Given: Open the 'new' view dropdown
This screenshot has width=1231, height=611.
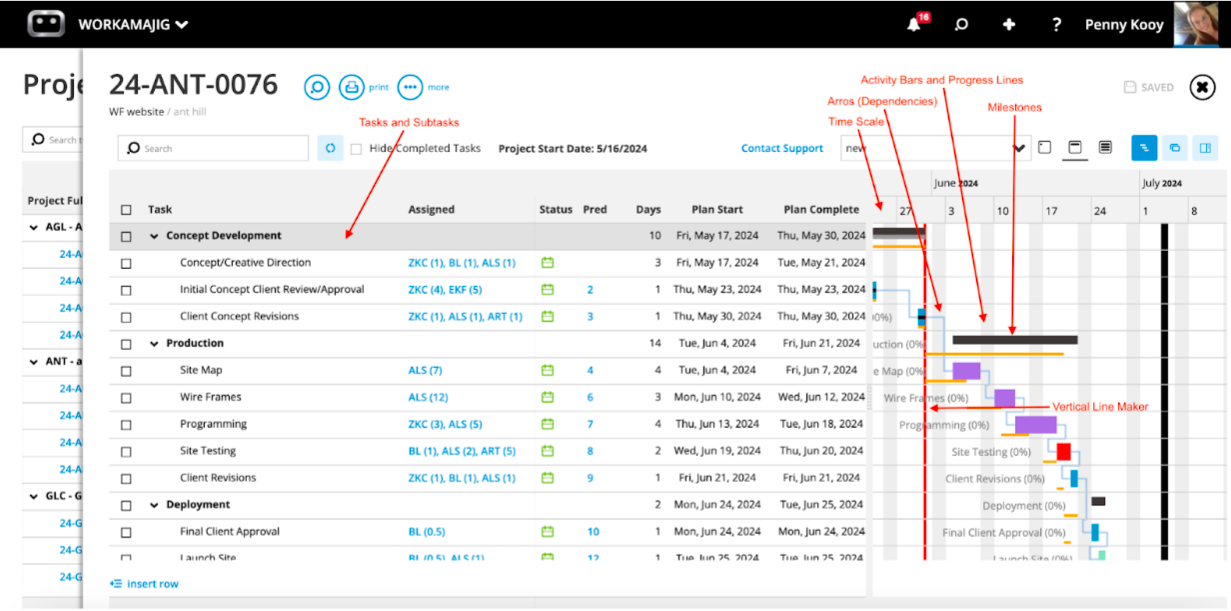Looking at the screenshot, I should pyautogui.click(x=1019, y=147).
